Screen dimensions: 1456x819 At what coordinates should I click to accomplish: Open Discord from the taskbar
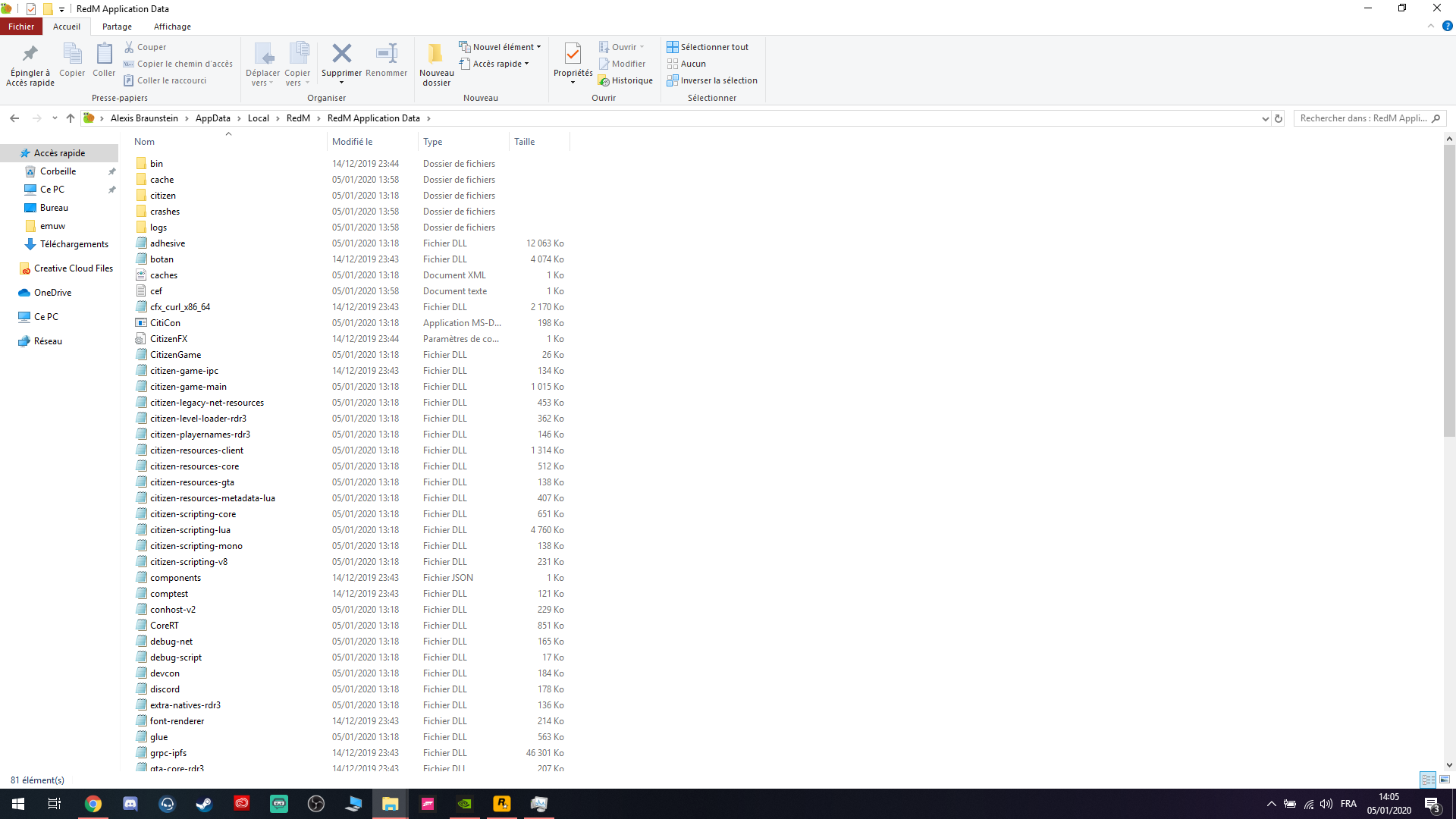coord(130,804)
